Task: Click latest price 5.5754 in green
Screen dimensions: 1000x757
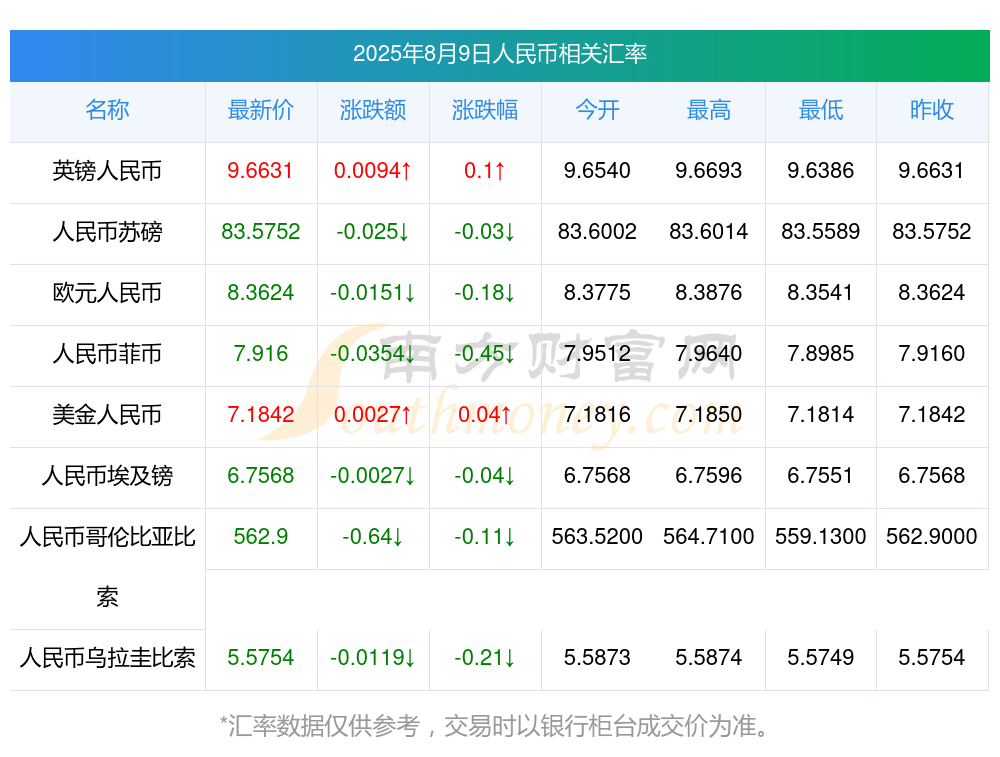Action: [x=261, y=658]
